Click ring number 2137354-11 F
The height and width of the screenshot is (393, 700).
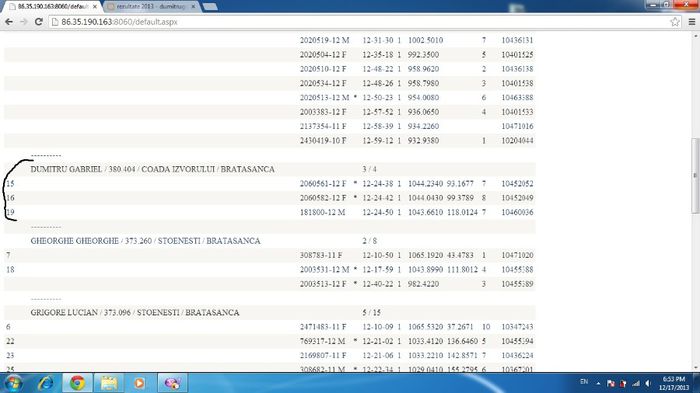click(x=323, y=126)
